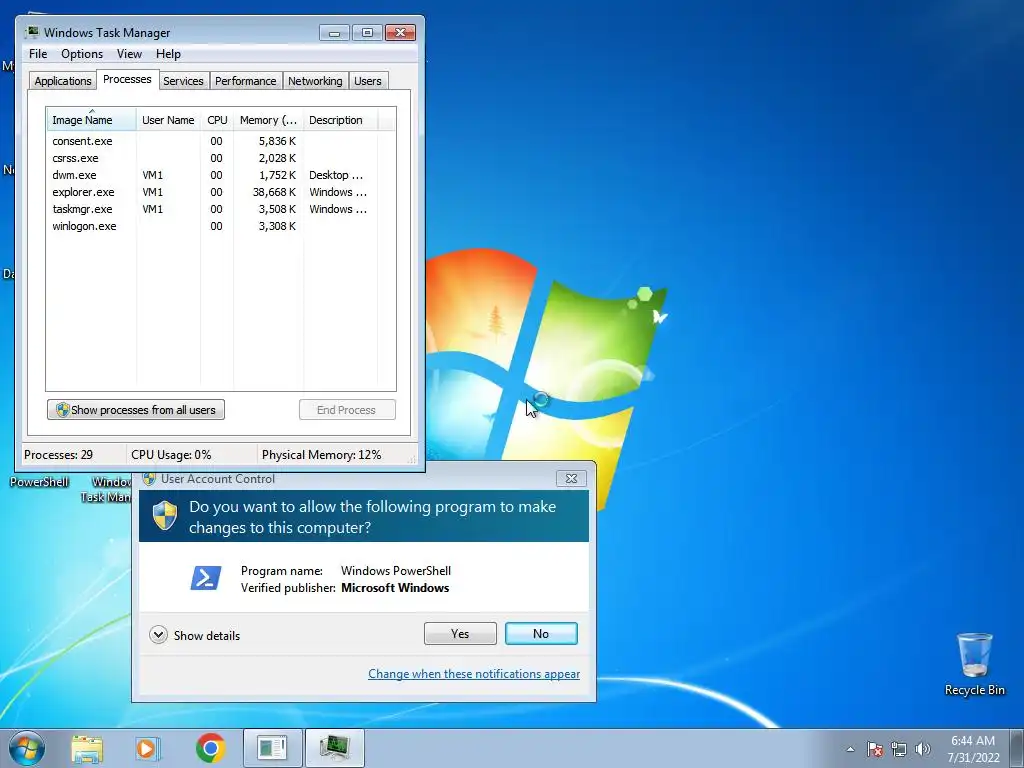Sort by the User Name column header
Screen dimensions: 1024x768
(x=168, y=120)
